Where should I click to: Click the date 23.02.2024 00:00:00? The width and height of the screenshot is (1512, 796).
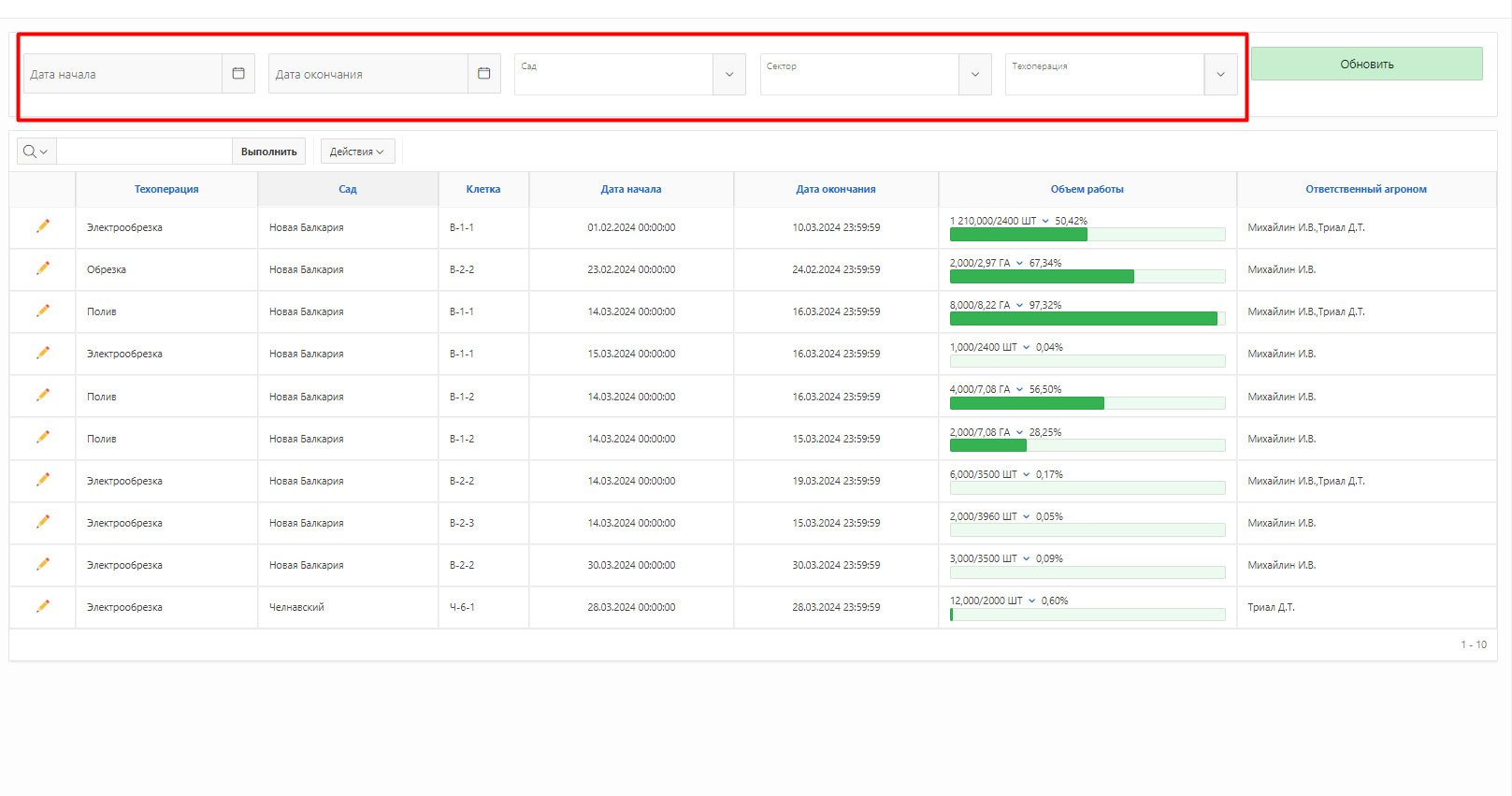click(x=631, y=269)
